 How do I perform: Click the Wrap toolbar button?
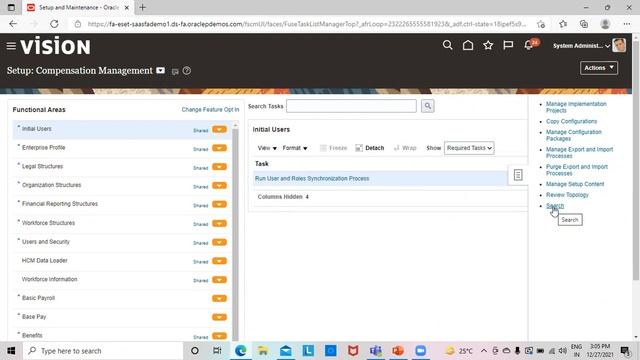[x=405, y=148]
